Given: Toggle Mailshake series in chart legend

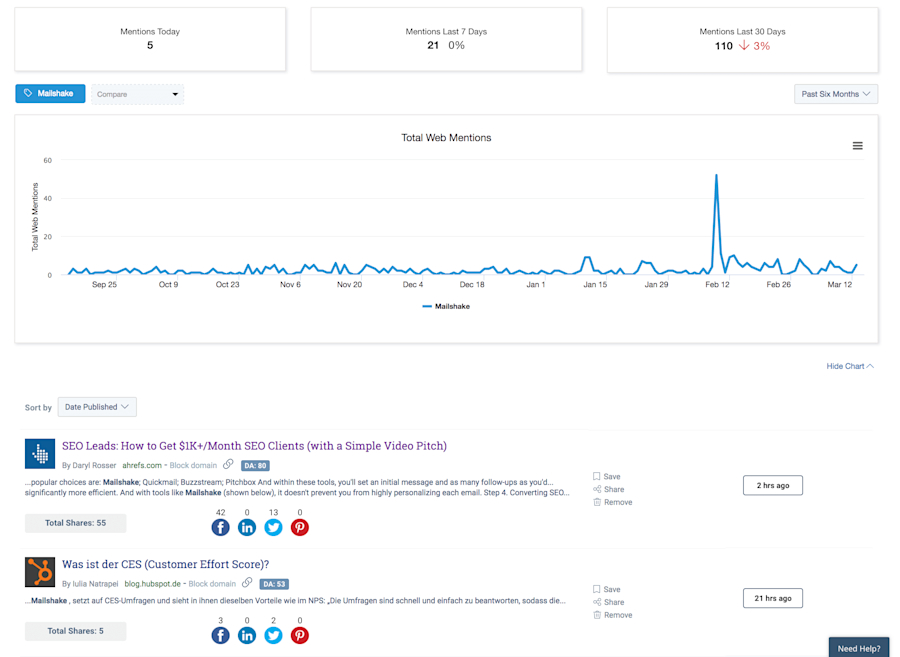Looking at the screenshot, I should point(446,306).
